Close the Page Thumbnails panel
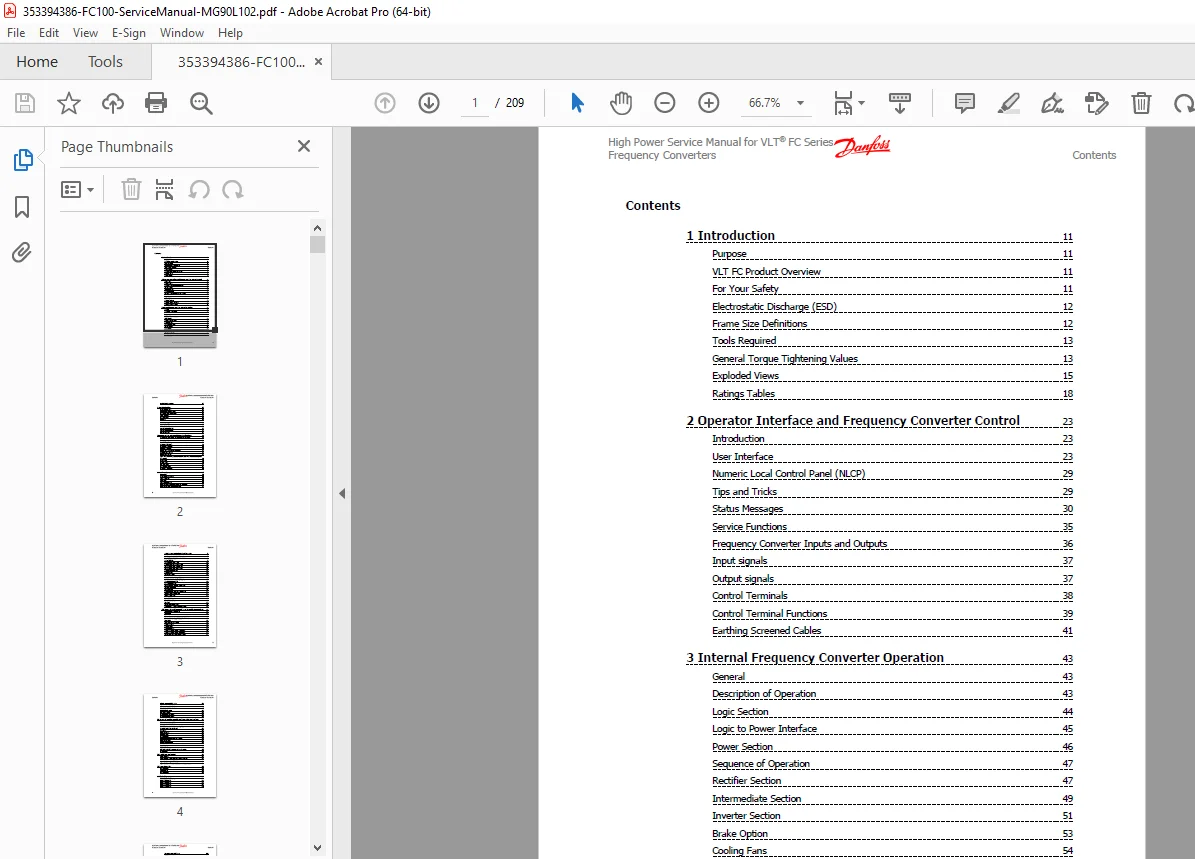This screenshot has width=1195, height=859. click(x=304, y=146)
